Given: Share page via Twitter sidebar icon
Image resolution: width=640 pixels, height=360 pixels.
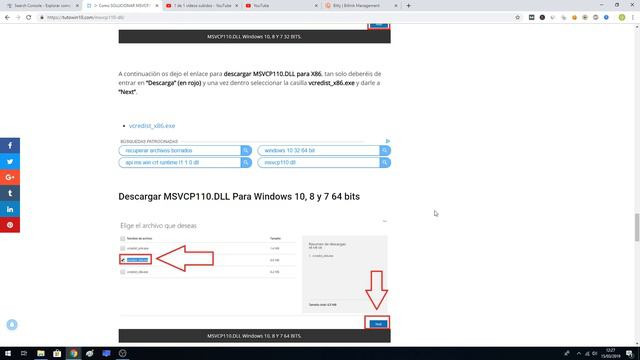Looking at the screenshot, I should click(10, 162).
